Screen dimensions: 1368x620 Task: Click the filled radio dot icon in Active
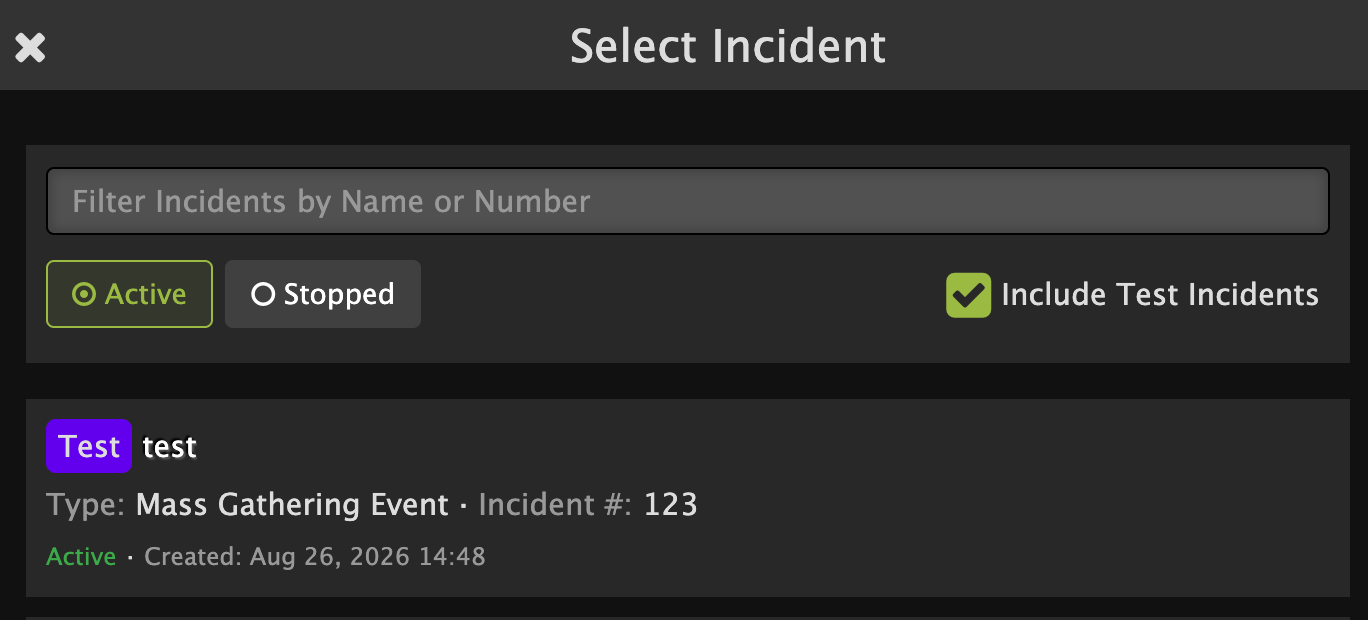coord(85,294)
